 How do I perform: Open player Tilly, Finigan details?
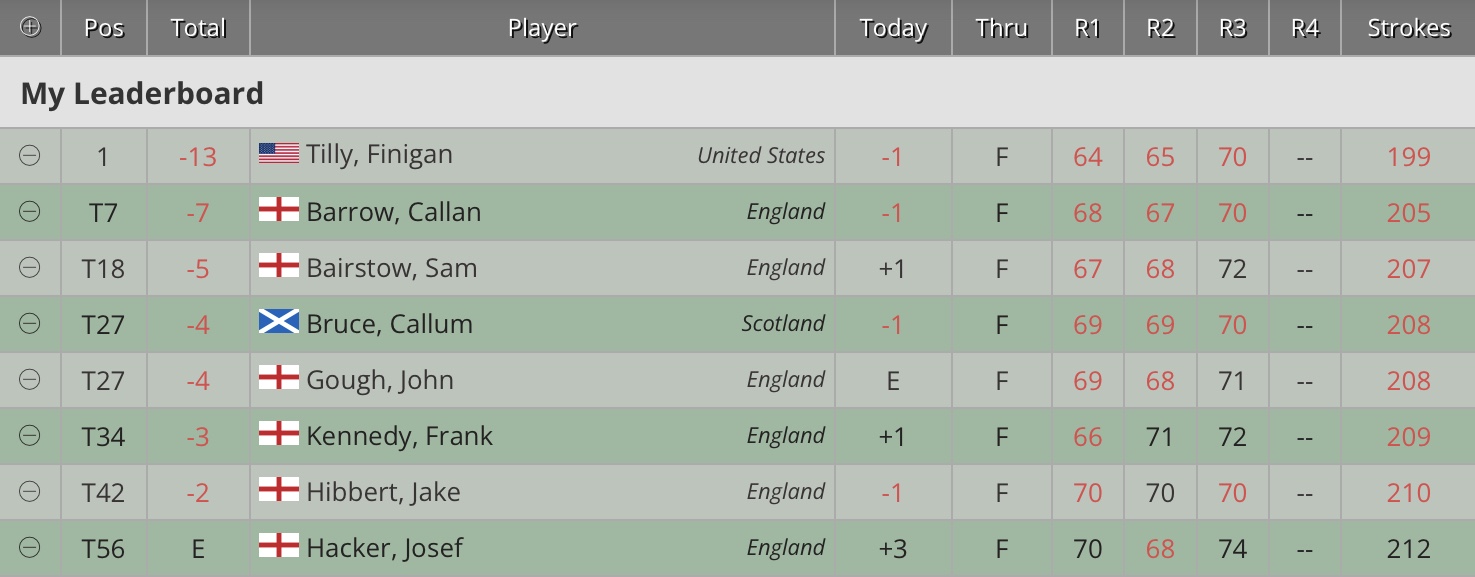379,155
